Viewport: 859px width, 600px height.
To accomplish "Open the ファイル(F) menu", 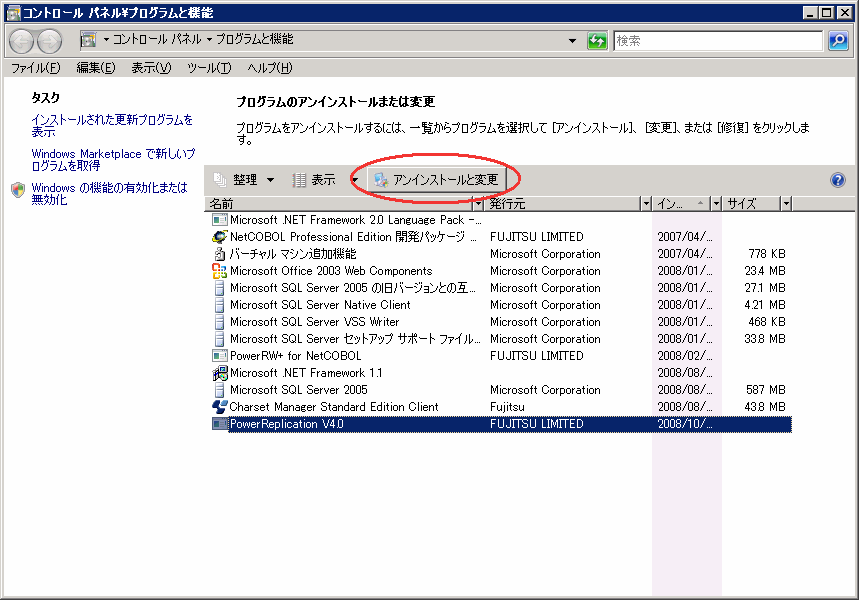I will 36,68.
